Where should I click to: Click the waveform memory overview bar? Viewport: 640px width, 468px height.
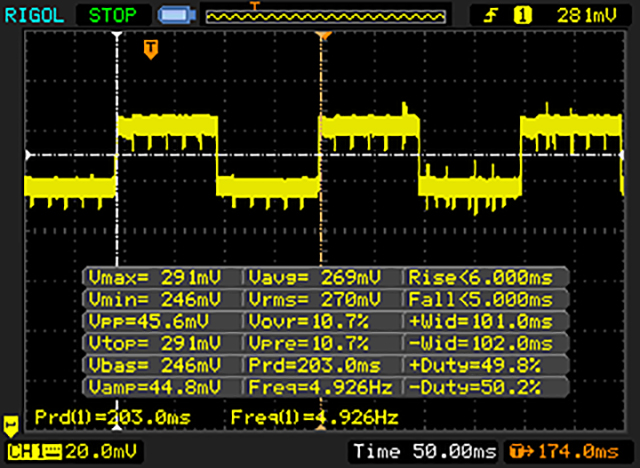326,15
